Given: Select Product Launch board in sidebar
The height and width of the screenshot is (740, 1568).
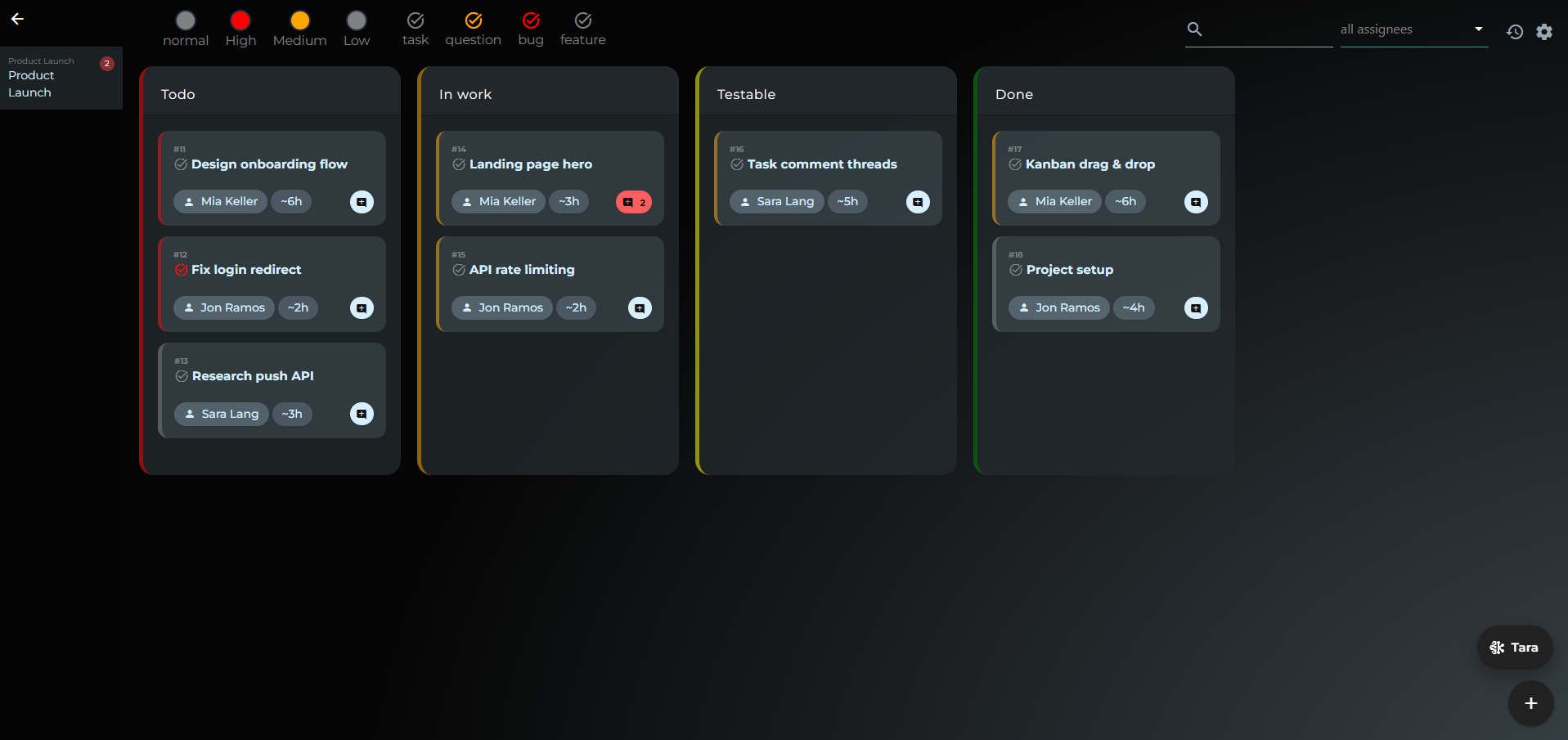Looking at the screenshot, I should pyautogui.click(x=61, y=78).
